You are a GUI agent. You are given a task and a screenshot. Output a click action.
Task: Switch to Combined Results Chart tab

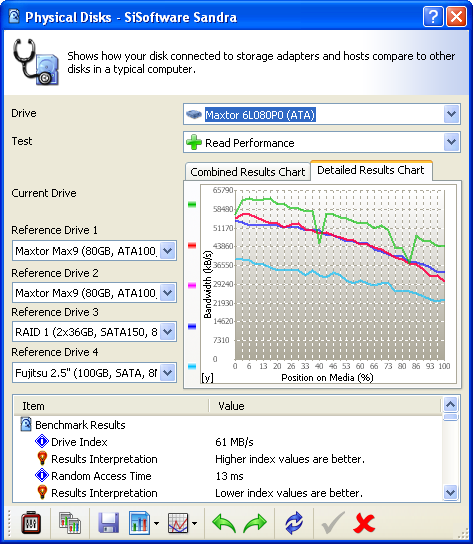247,172
